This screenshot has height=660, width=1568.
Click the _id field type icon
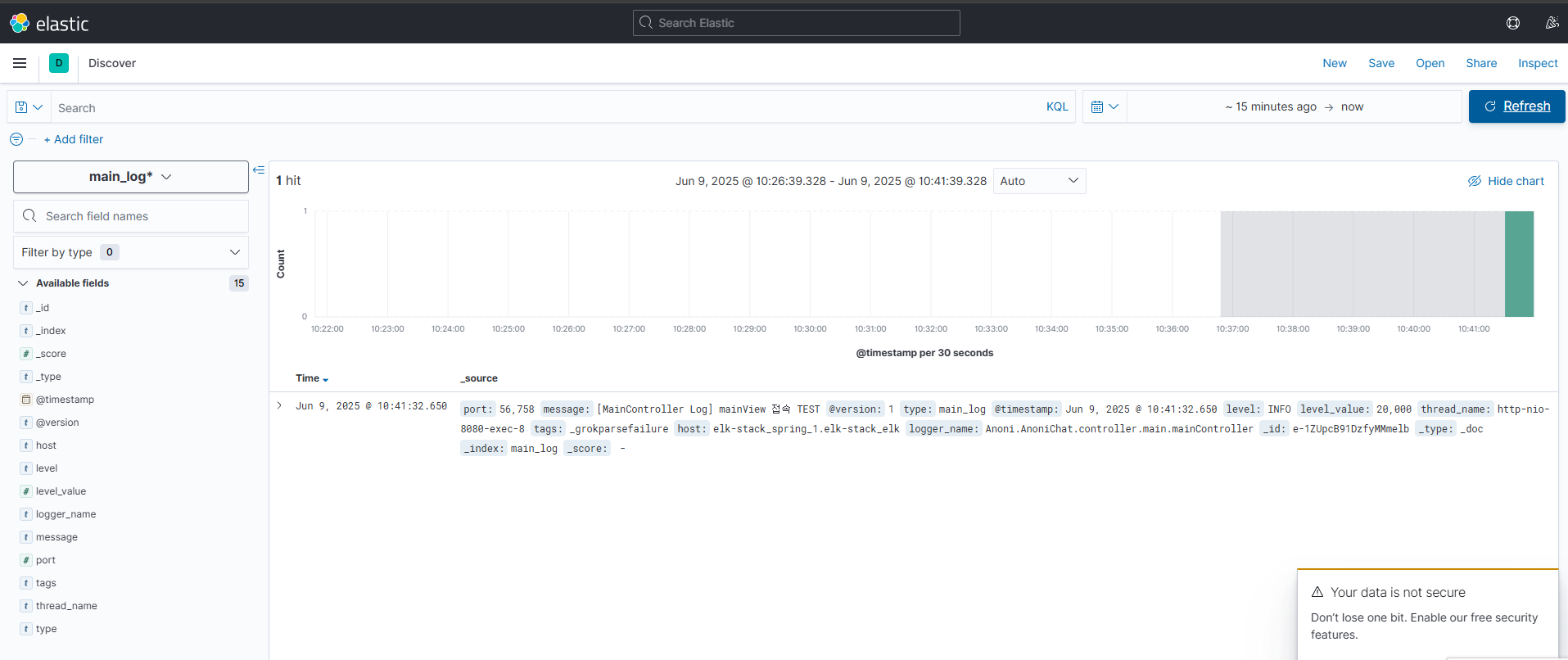[x=26, y=308]
